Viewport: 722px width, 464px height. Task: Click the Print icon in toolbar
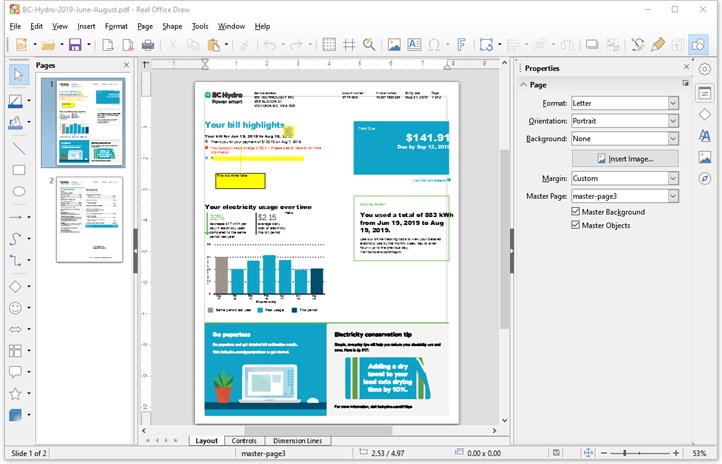tap(148, 45)
